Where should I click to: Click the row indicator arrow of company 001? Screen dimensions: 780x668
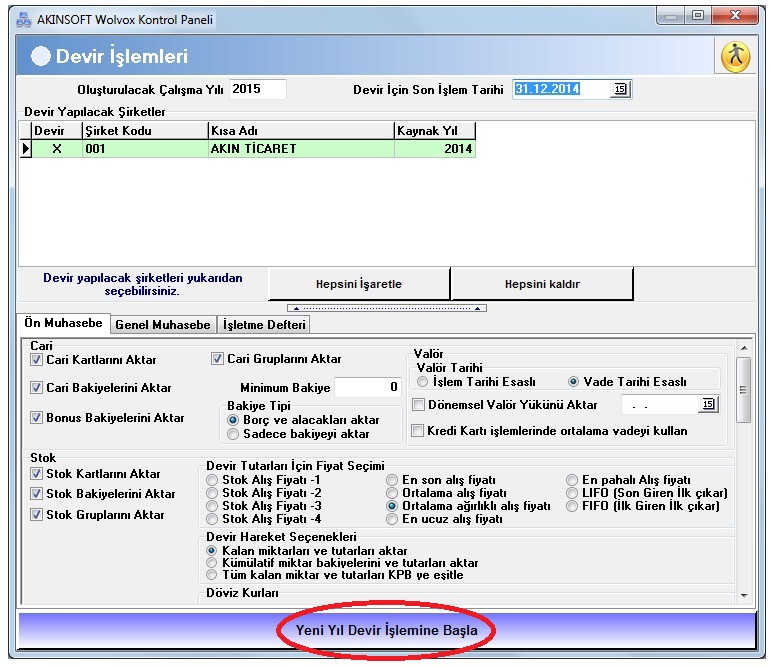tap(26, 149)
